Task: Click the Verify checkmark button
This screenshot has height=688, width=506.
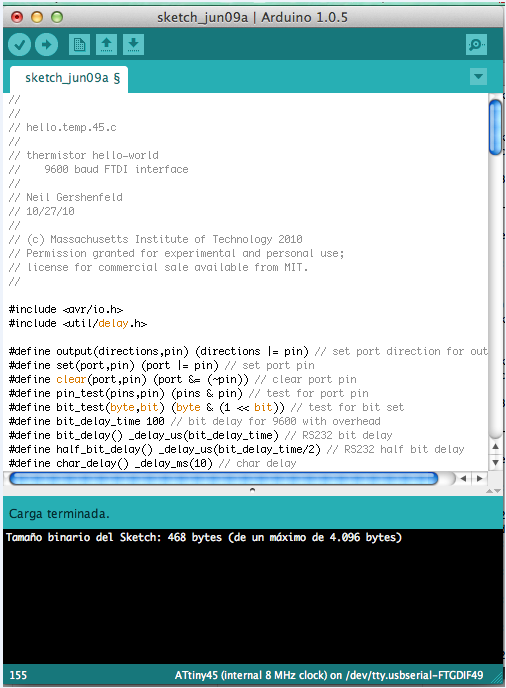Action: click(19, 44)
